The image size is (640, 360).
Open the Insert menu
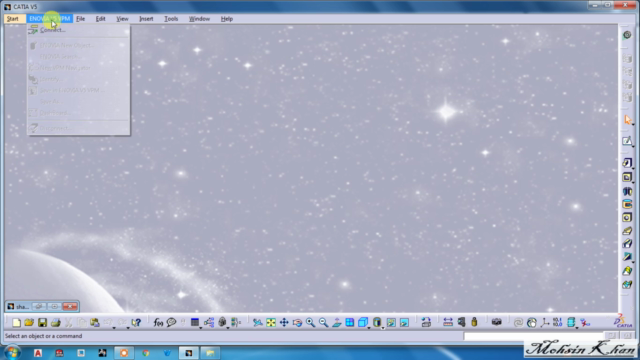[146, 19]
